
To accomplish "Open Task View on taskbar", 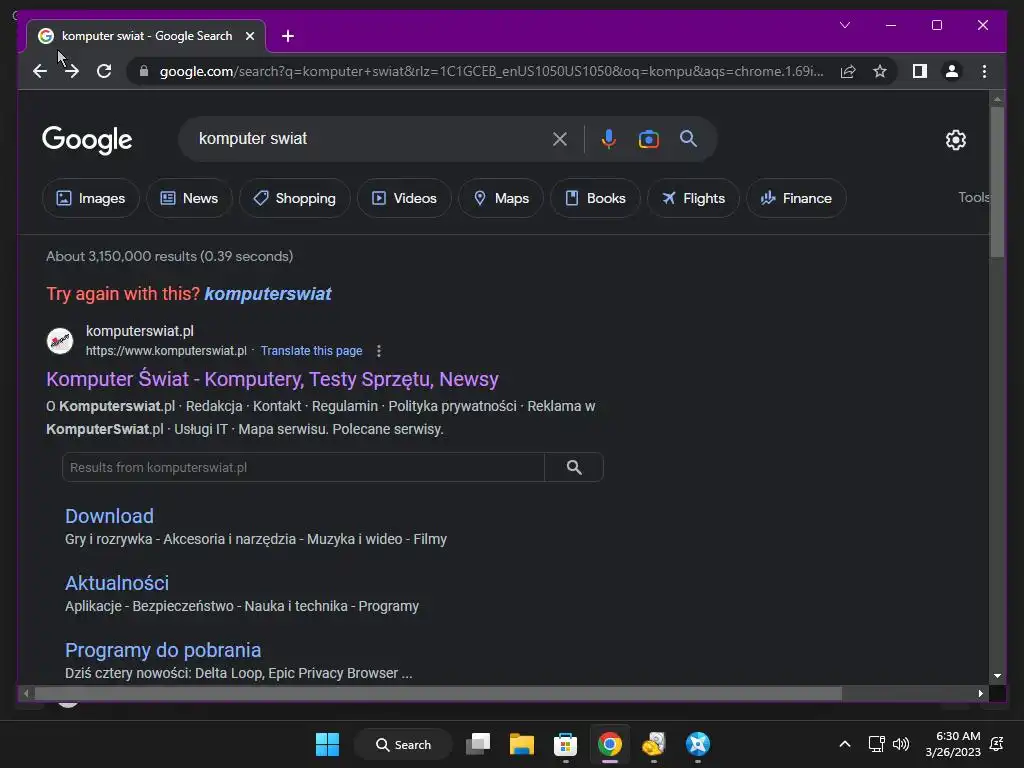I will [478, 744].
